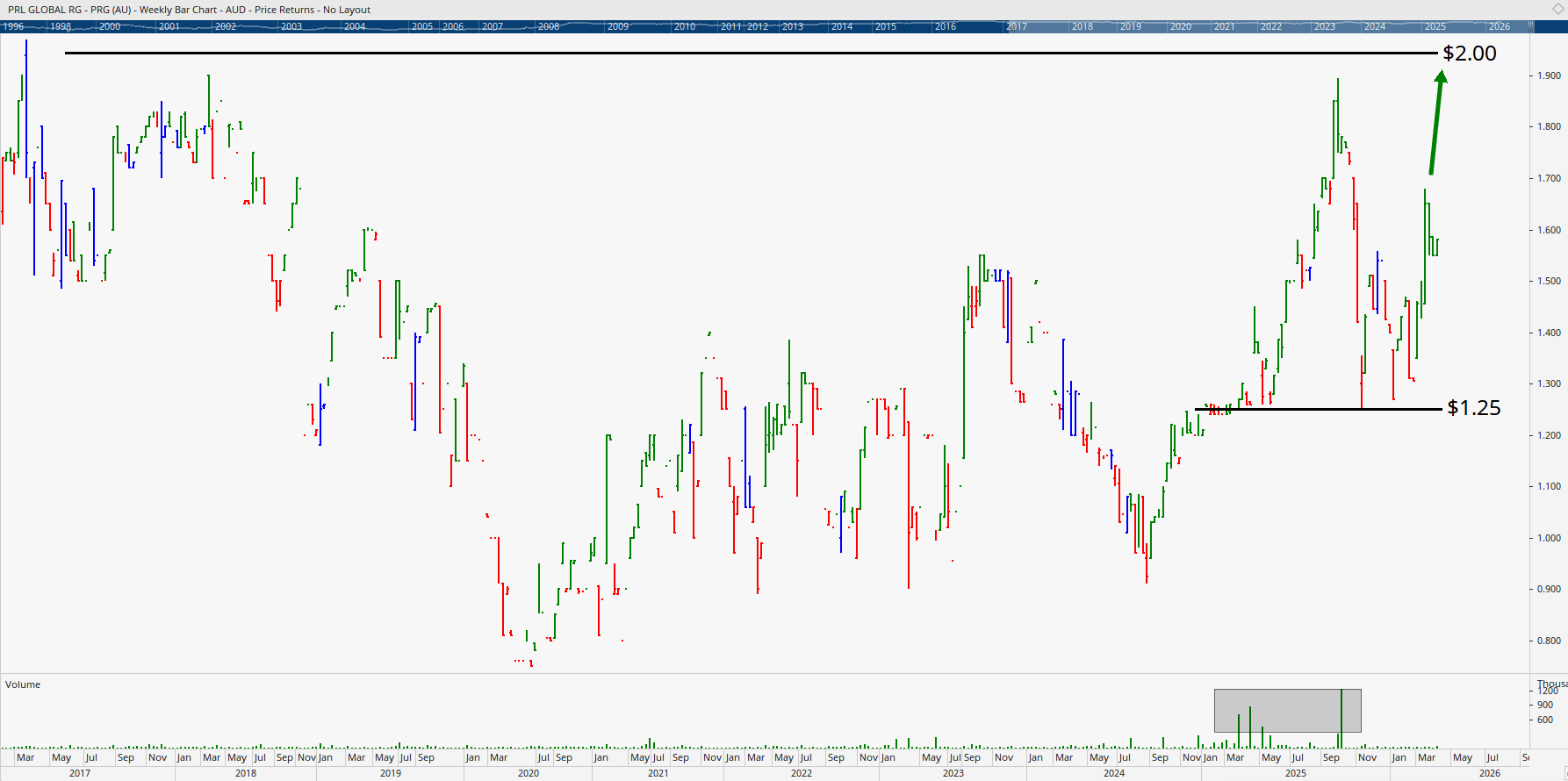This screenshot has height=781, width=1568.
Task: Select the $2.00 price target annotation
Action: [1470, 54]
